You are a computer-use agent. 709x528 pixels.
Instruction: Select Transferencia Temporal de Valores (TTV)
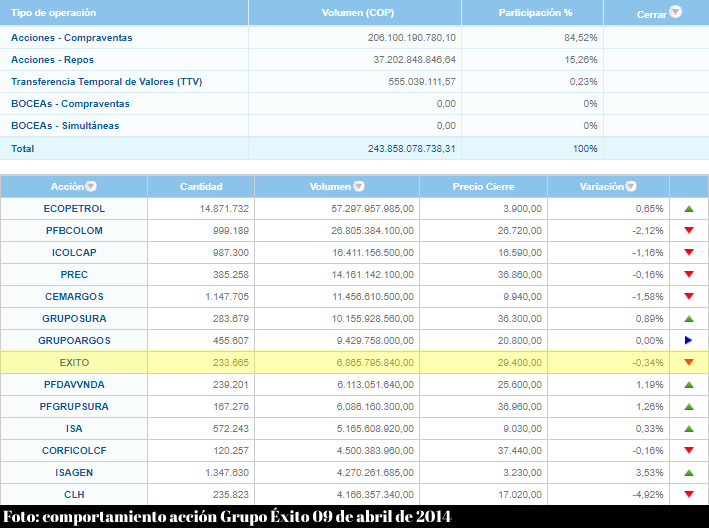[106, 82]
